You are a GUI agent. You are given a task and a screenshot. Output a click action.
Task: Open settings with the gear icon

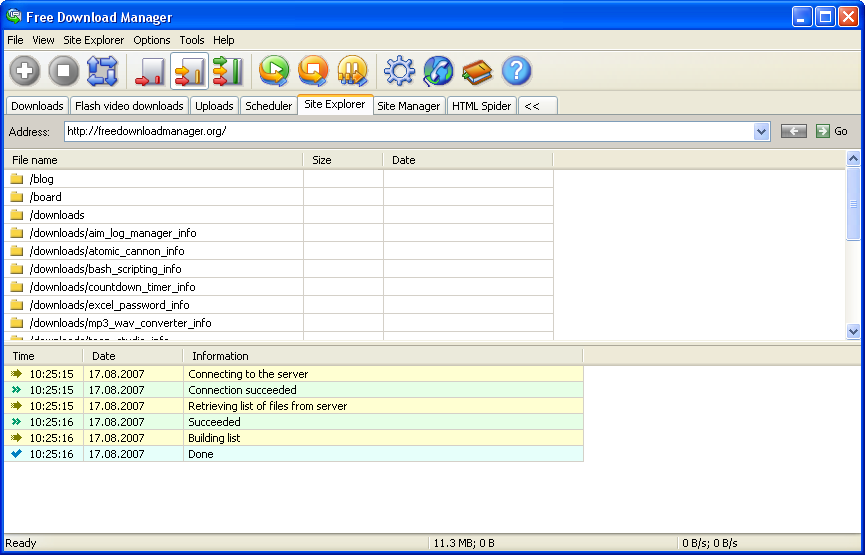pos(399,71)
